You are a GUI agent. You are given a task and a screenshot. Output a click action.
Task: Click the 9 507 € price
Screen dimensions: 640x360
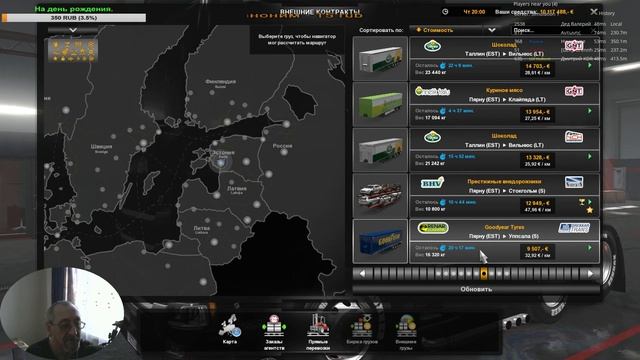tap(538, 249)
